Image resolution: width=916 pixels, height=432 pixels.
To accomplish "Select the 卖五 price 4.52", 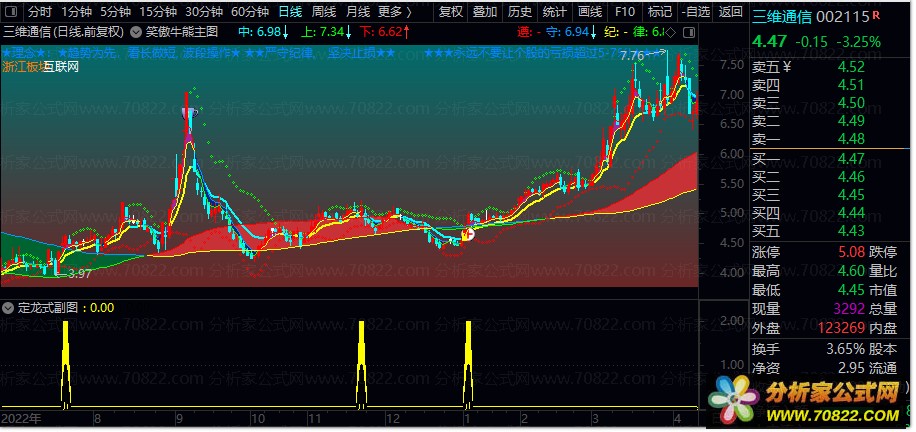I will [850, 67].
